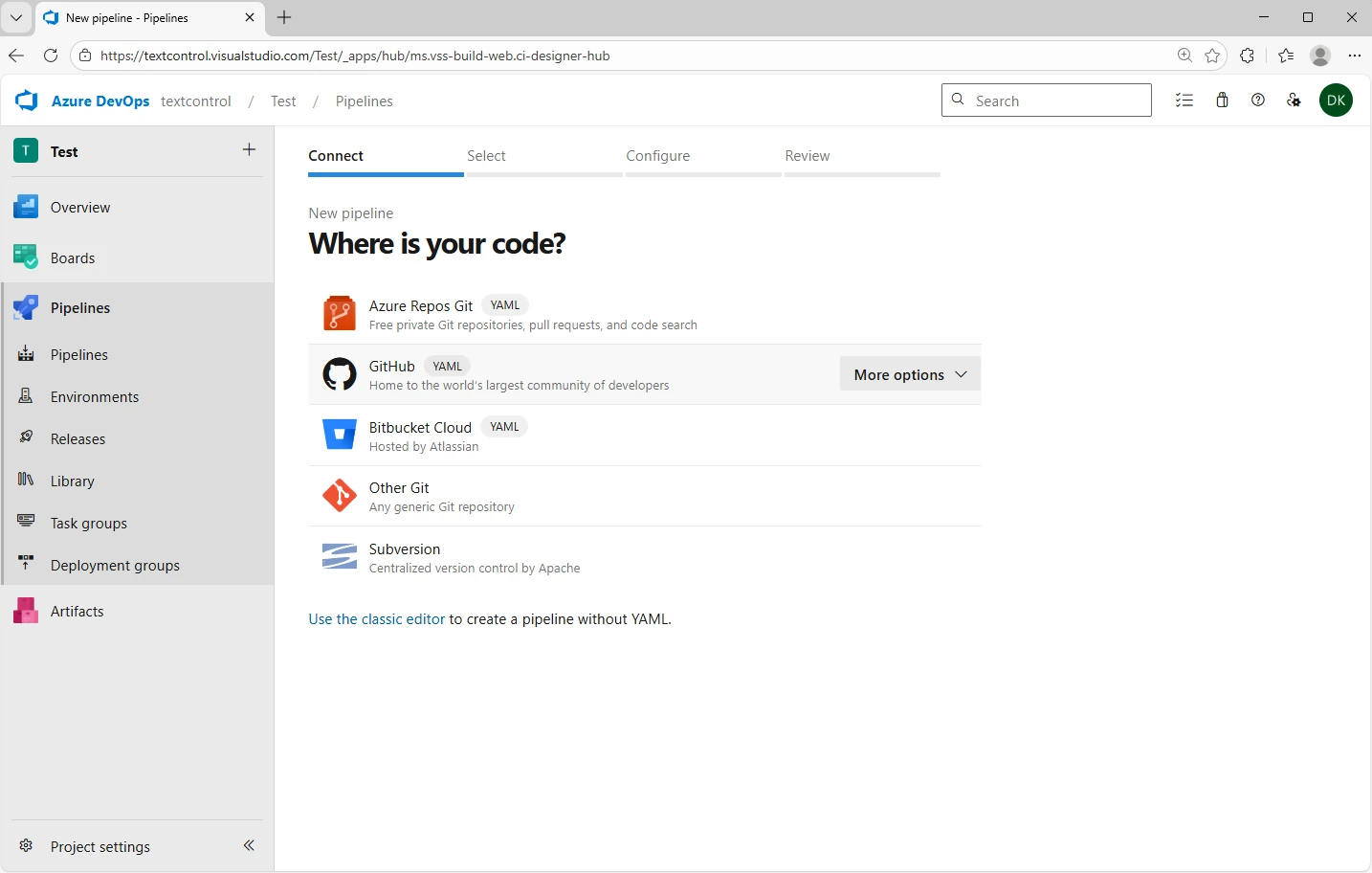Open the Overview section

point(80,207)
